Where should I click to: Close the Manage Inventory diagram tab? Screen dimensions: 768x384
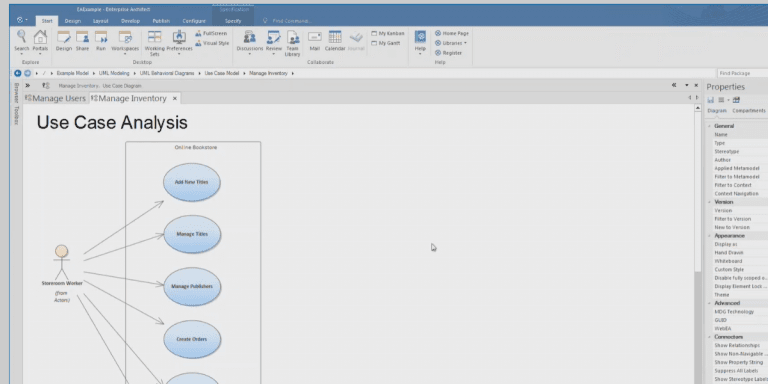click(174, 98)
